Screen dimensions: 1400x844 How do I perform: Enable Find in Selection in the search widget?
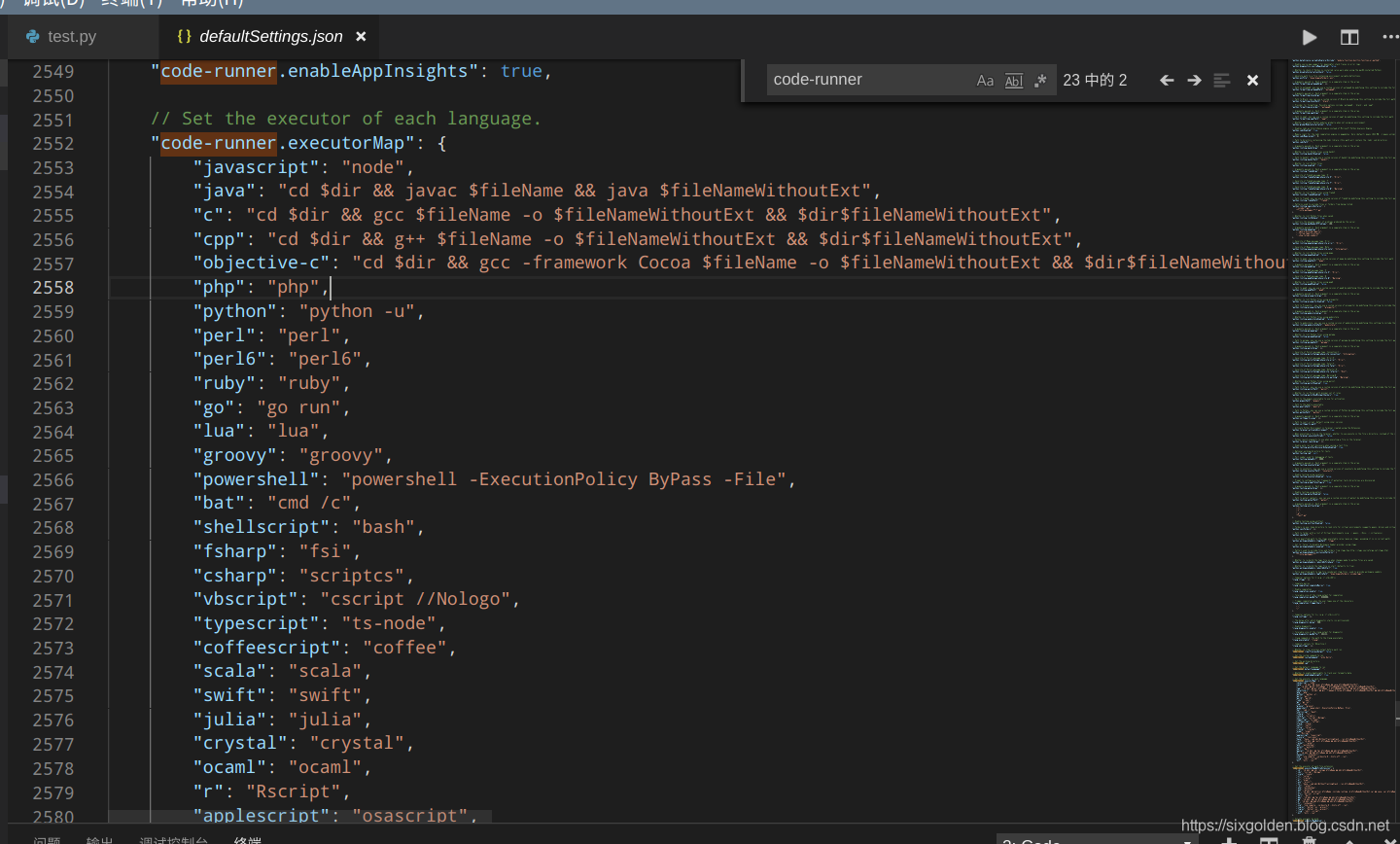1222,80
